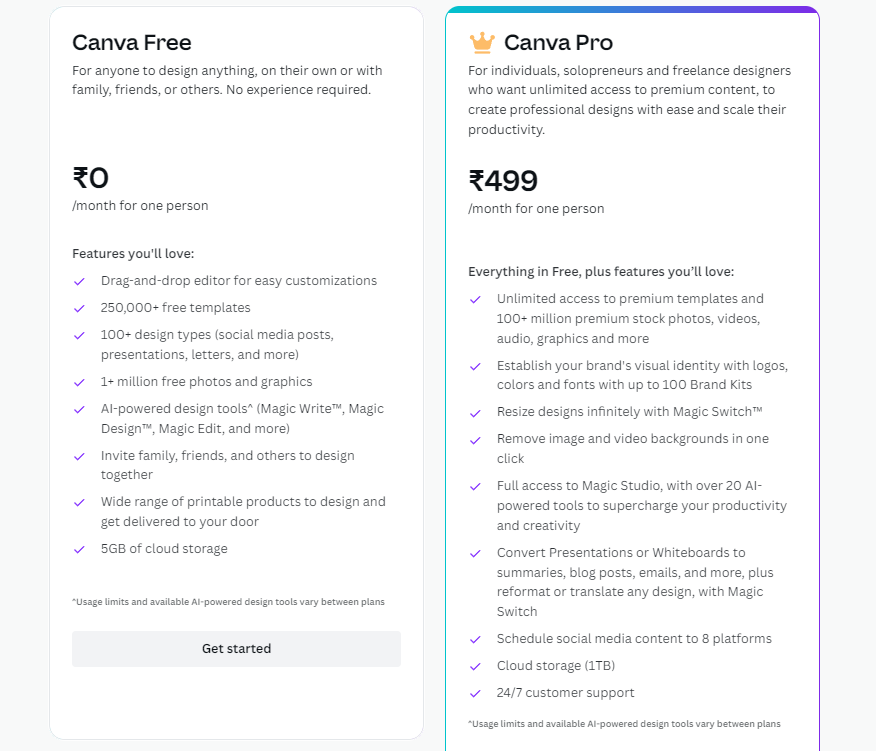Click checkmark beside 1+ million free photos
Screen dimensions: 876x751
(x=79, y=383)
